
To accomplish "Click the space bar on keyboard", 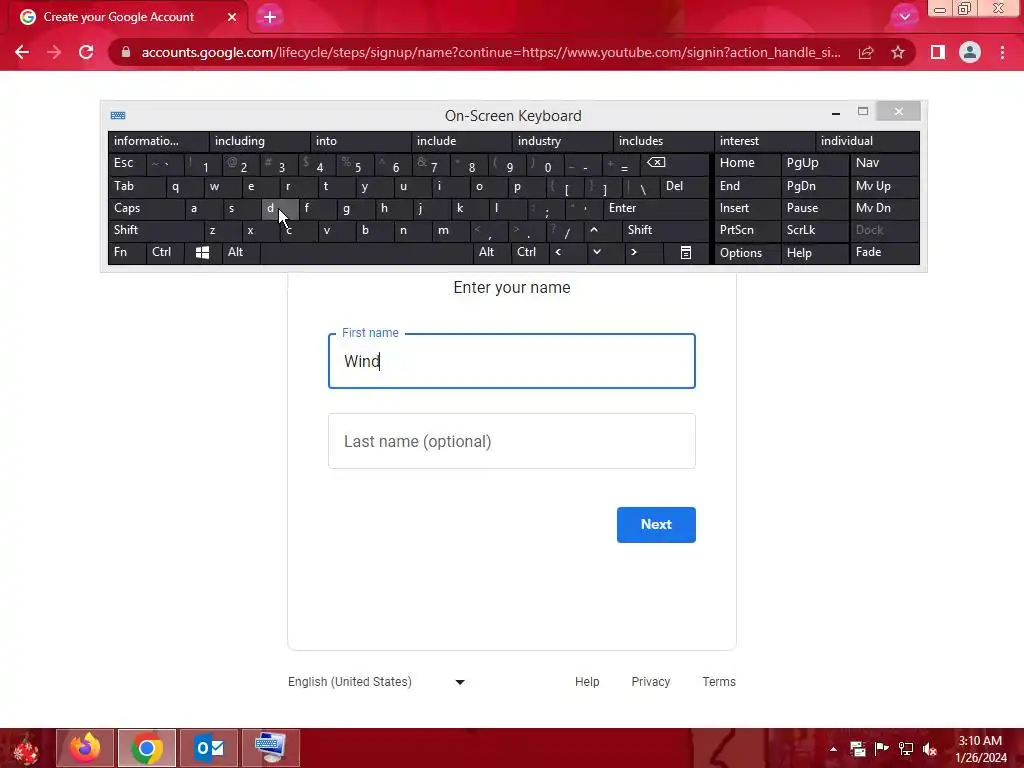I will click(x=366, y=252).
